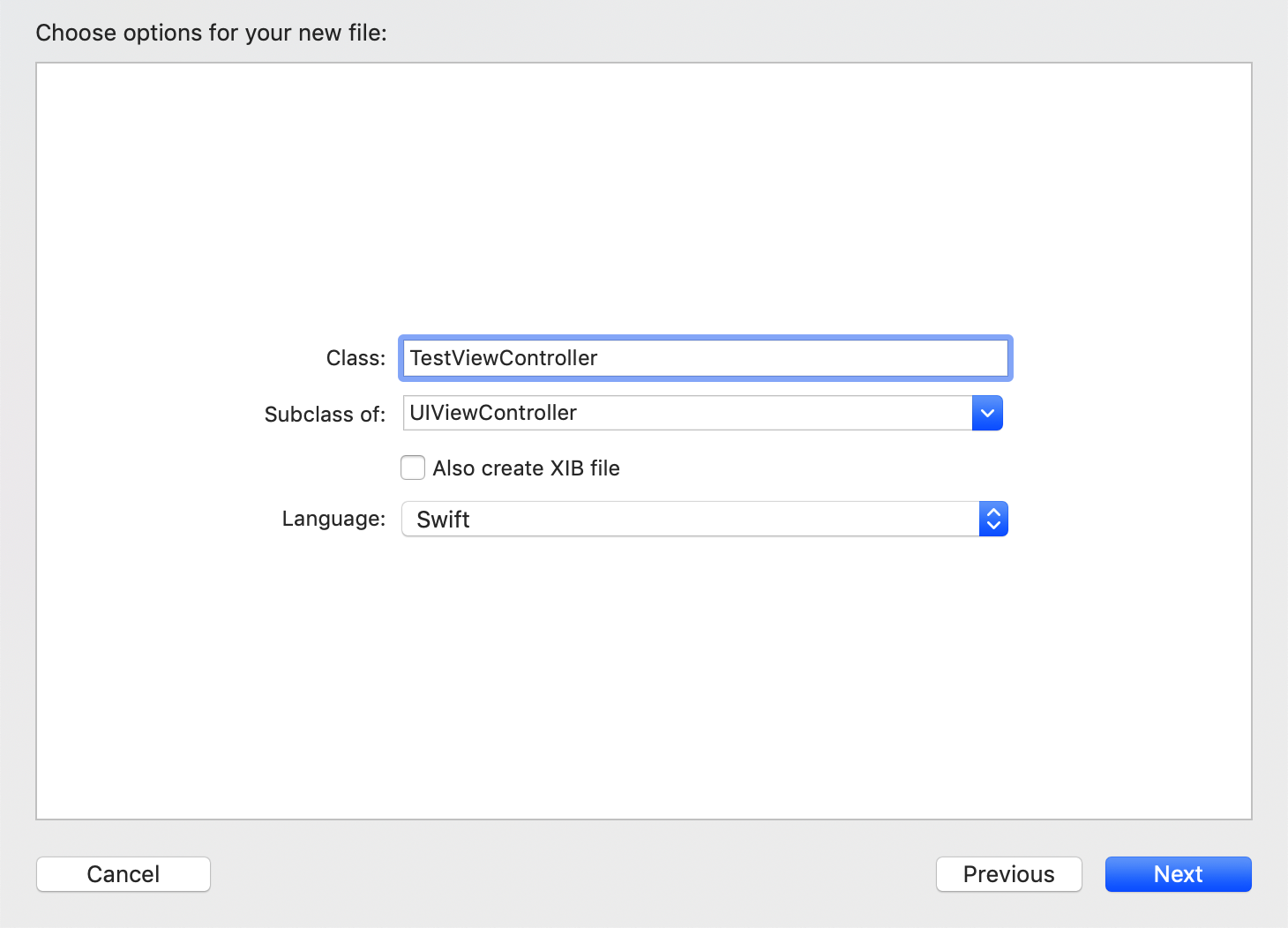
Task: Click the "Class:" field label
Action: pos(356,358)
